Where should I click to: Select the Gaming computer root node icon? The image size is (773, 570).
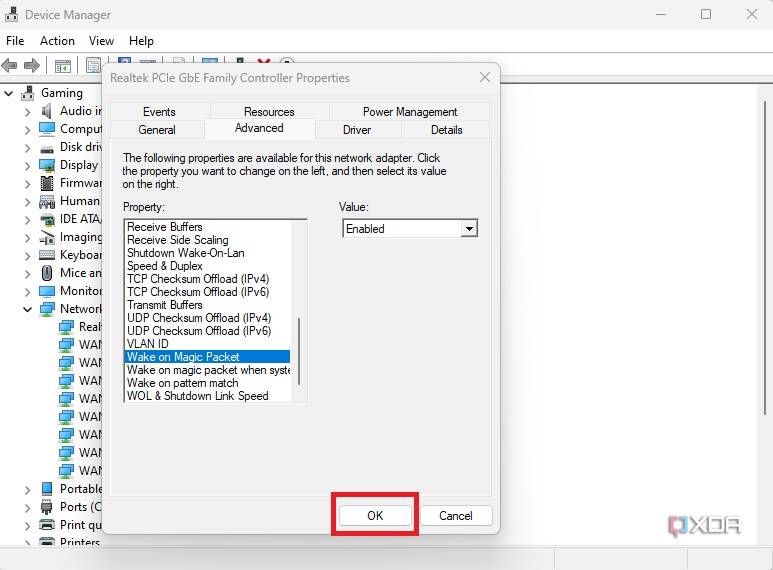pos(29,93)
